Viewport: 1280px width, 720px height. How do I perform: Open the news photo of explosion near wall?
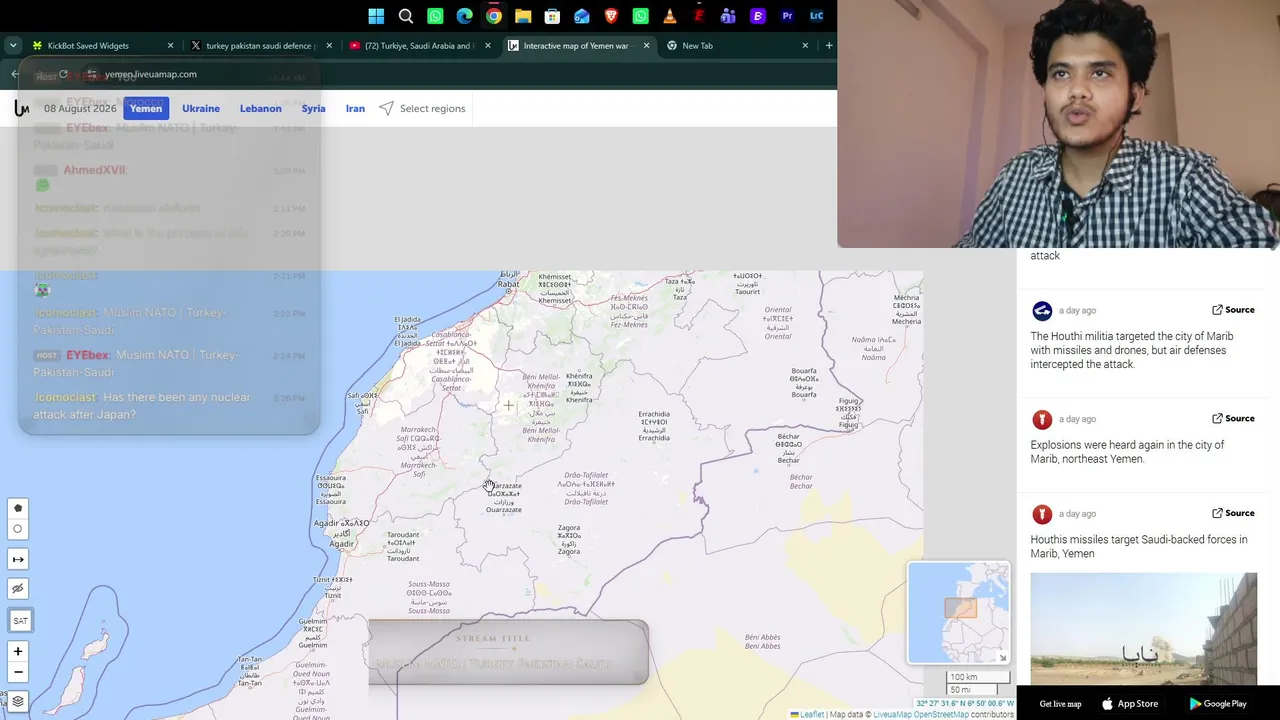1143,628
